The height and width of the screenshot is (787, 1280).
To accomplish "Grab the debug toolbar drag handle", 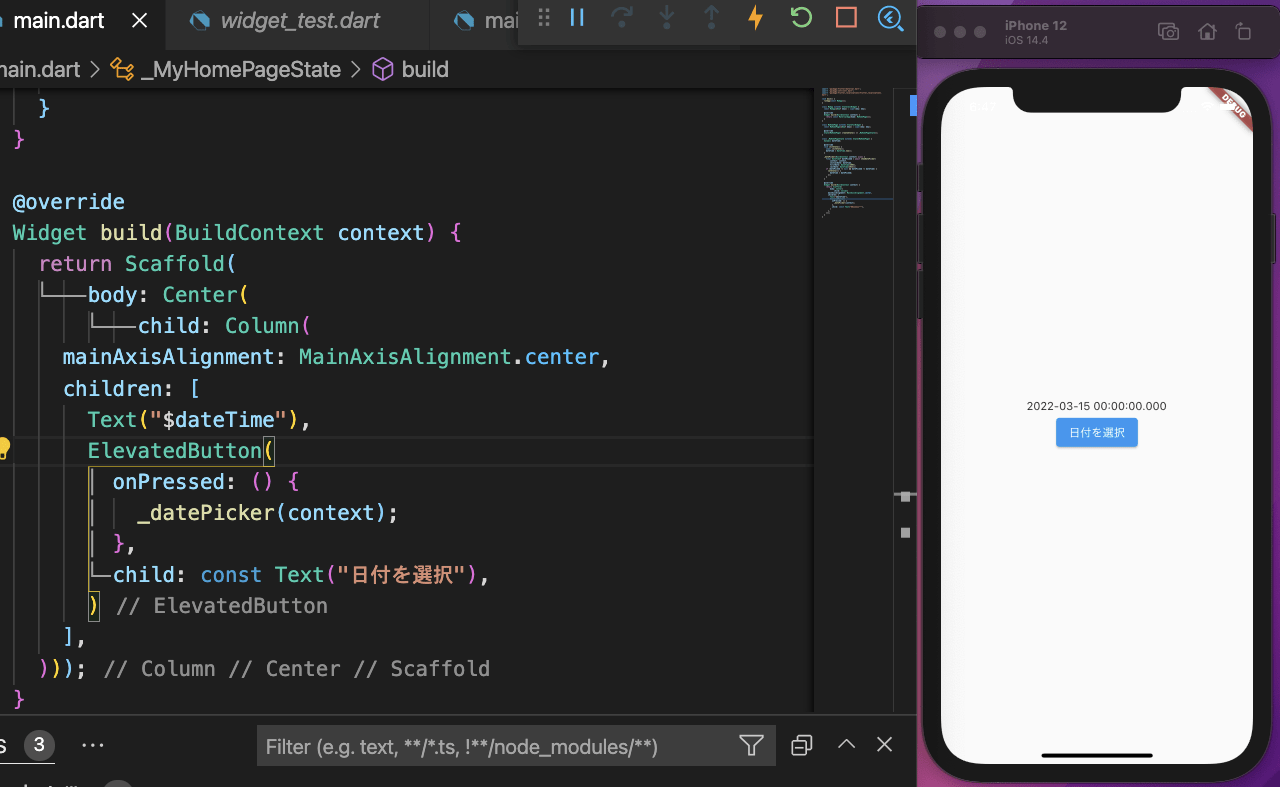I will [544, 18].
